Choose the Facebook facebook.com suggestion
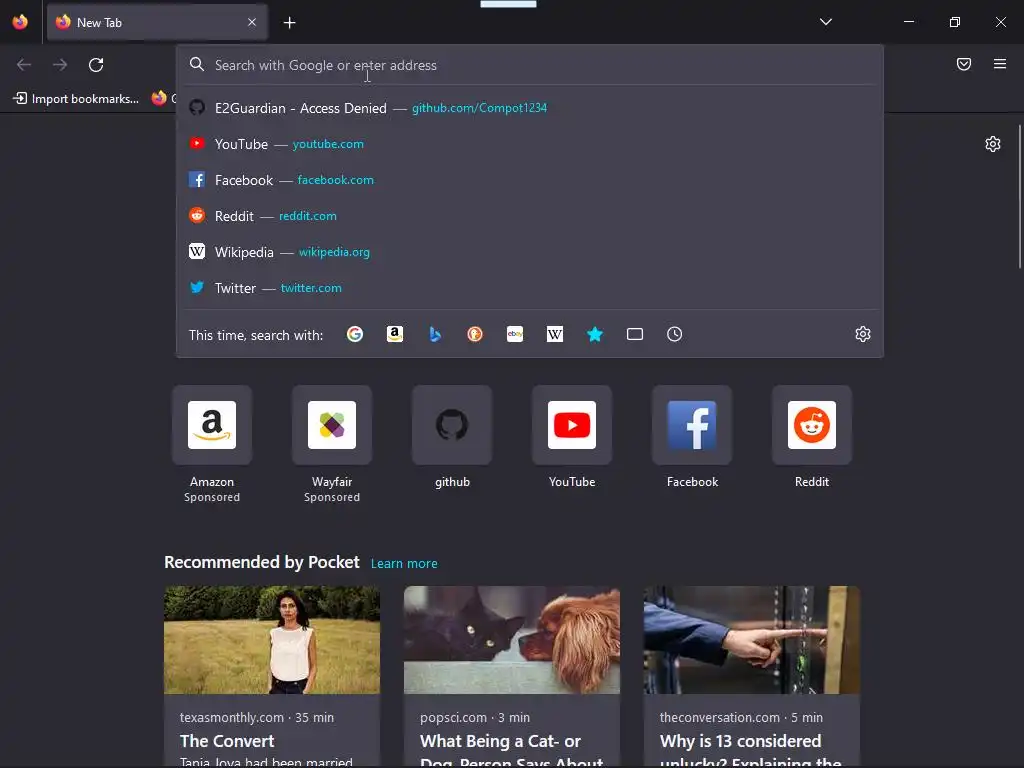The height and width of the screenshot is (768, 1024). point(530,180)
